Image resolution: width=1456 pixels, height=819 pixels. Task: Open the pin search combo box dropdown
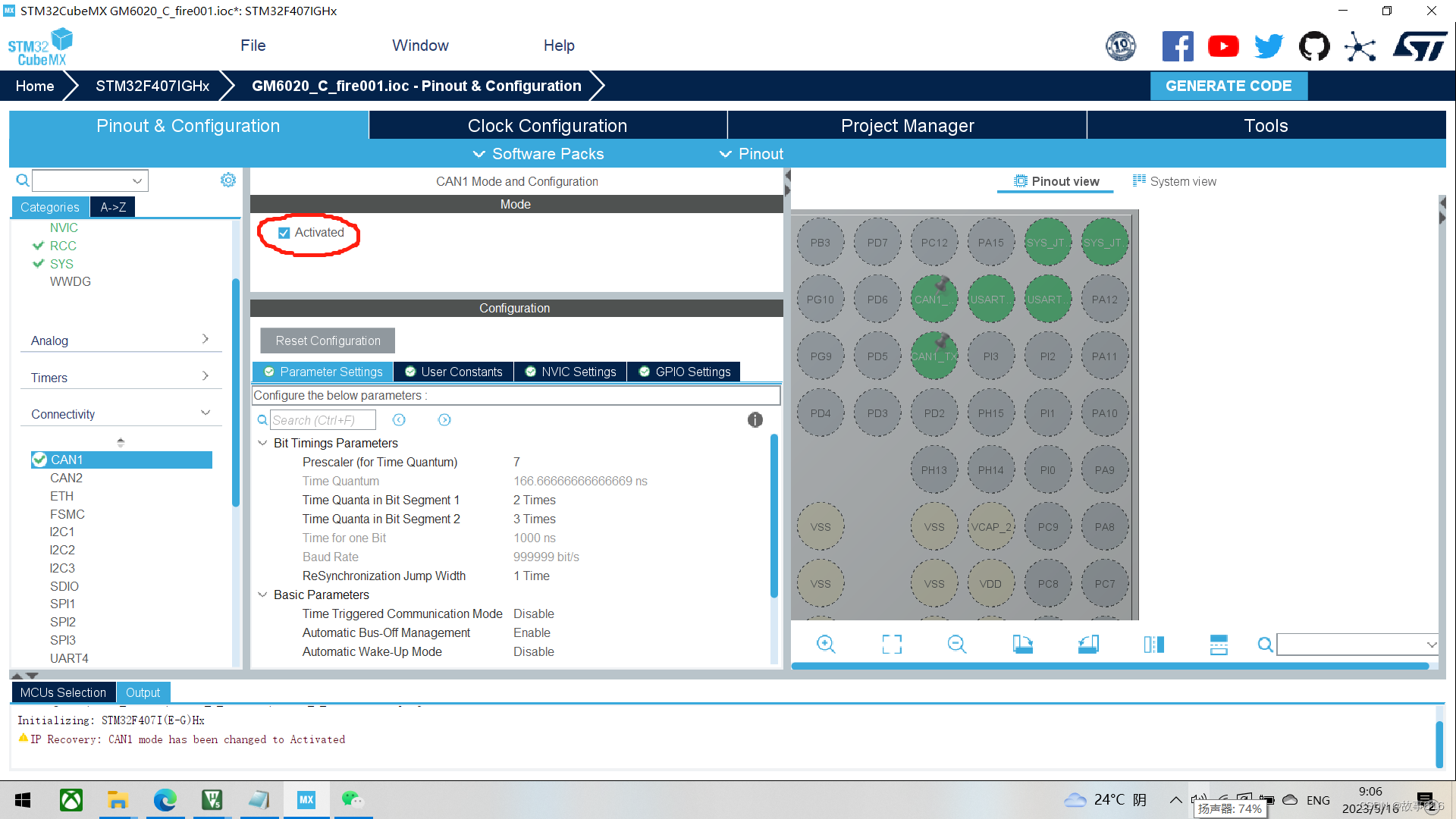click(x=1431, y=645)
